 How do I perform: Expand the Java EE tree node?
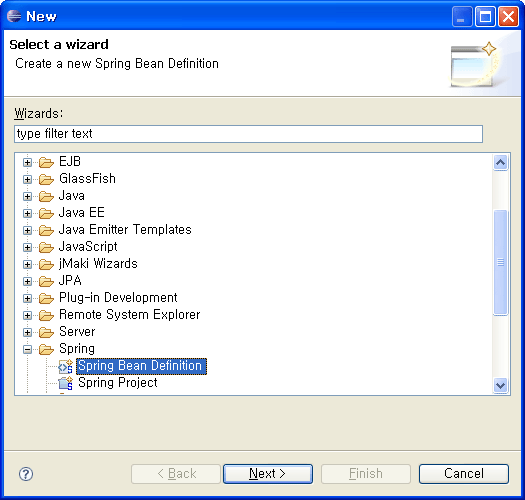click(x=27, y=213)
